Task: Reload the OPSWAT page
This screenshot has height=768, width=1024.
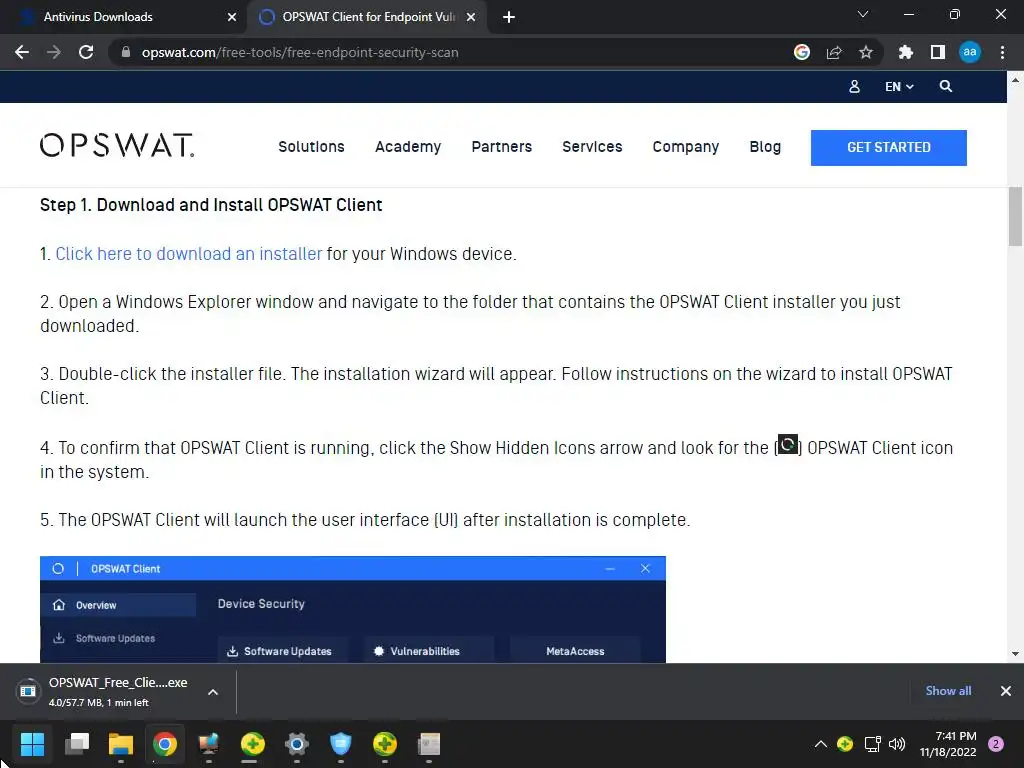Action: tap(86, 52)
